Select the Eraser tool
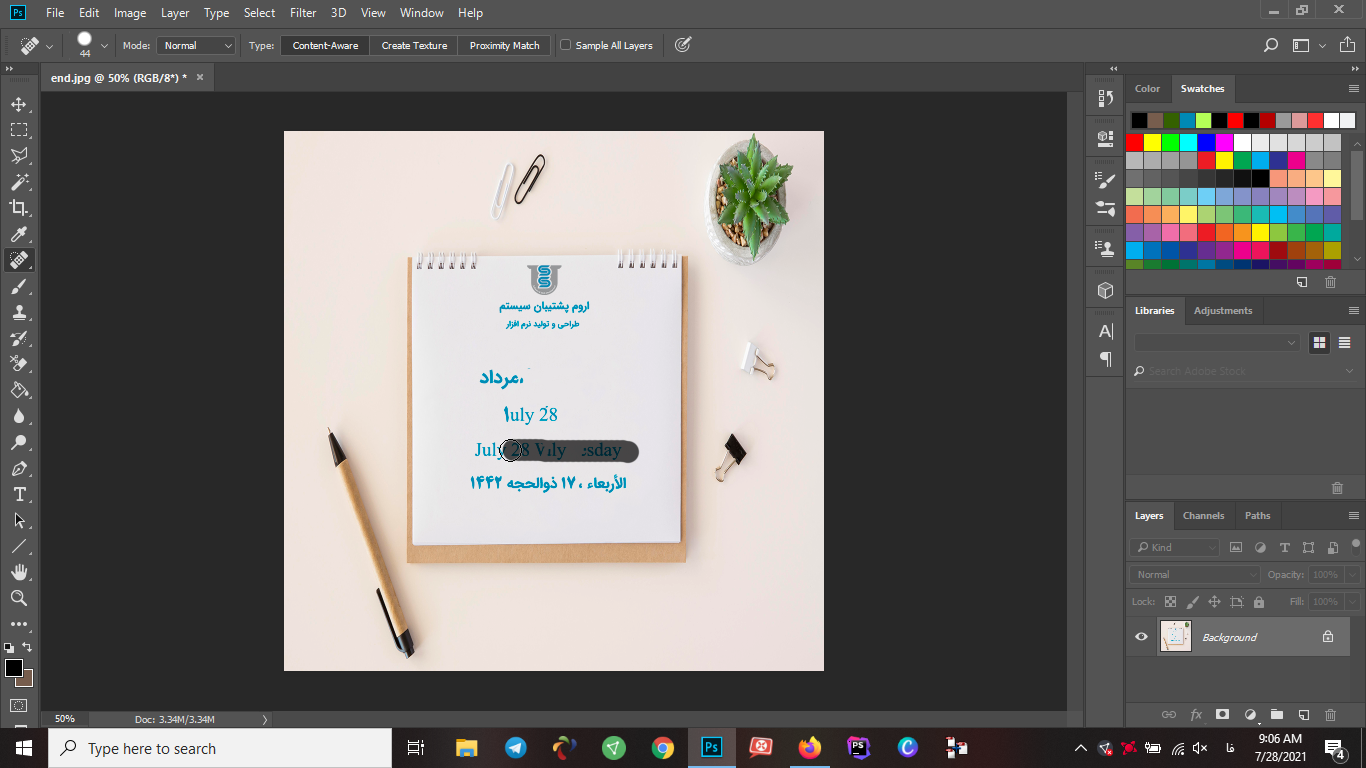Screen dimensions: 1366x768 18,364
